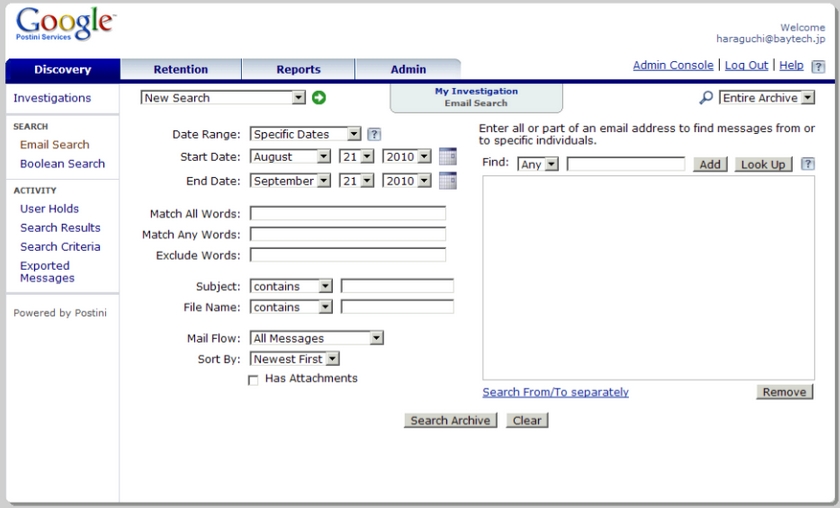Click the Date Range help question mark

coord(374,134)
